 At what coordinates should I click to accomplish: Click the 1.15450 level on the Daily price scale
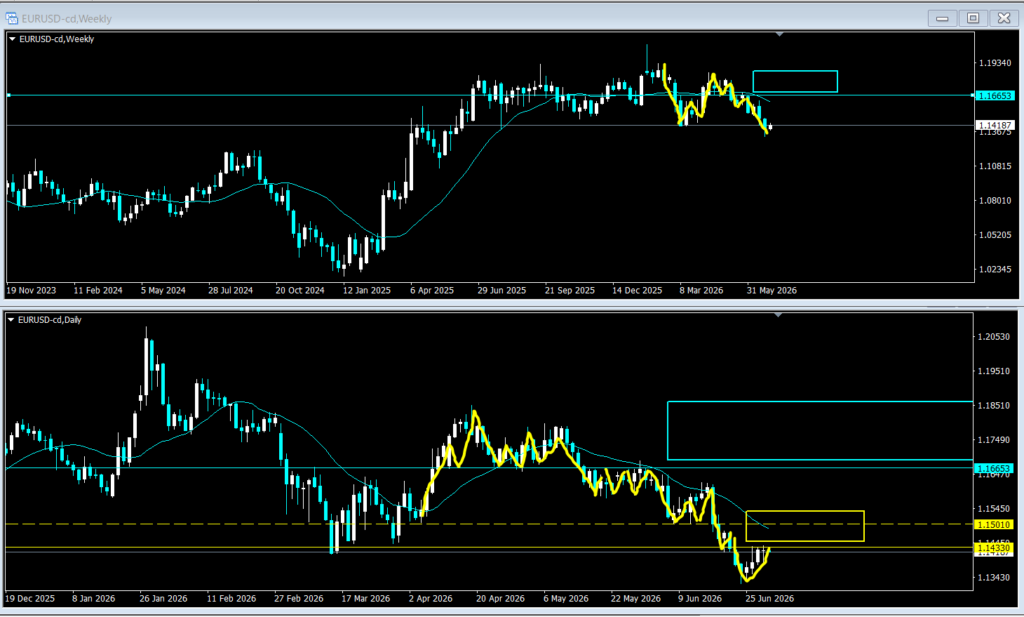tap(993, 508)
